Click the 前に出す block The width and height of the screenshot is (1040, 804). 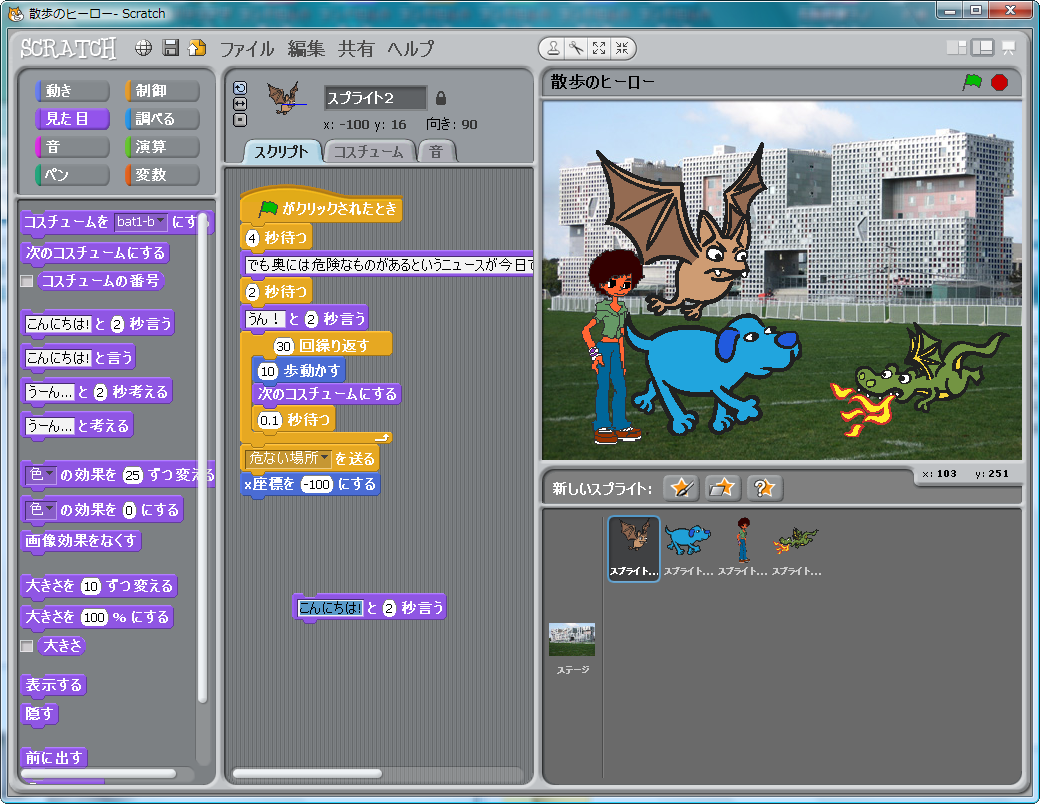click(54, 757)
